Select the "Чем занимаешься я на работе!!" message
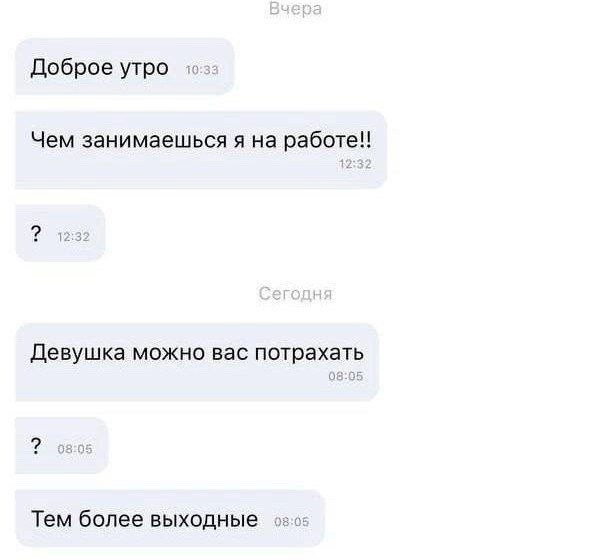591x560 pixels. point(201,150)
